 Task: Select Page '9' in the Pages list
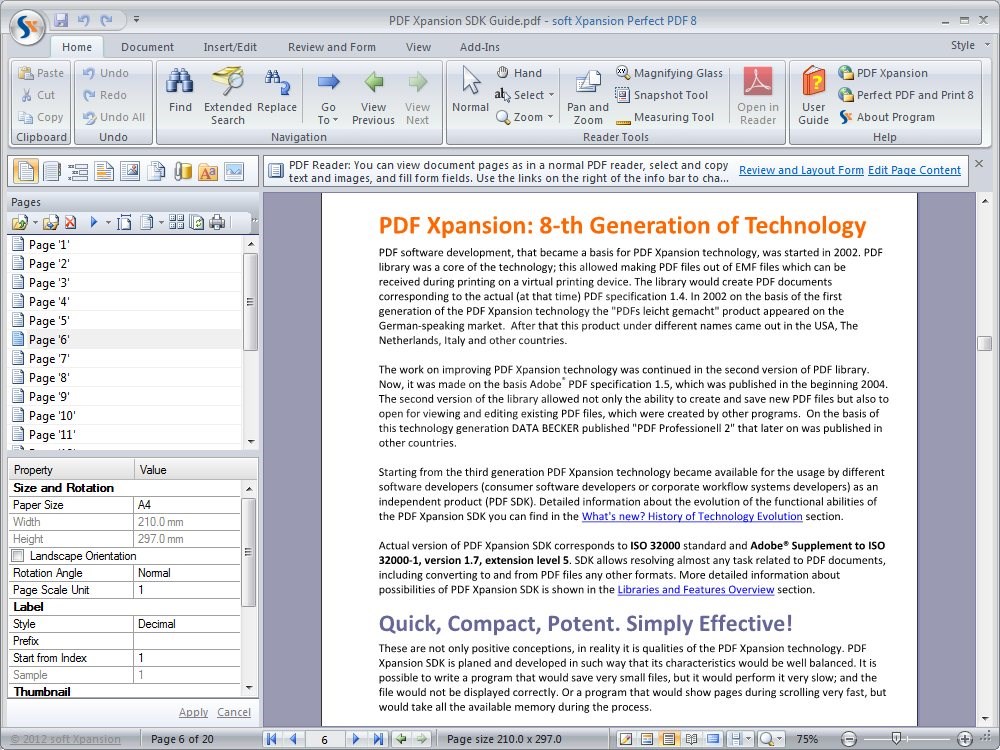(126, 397)
